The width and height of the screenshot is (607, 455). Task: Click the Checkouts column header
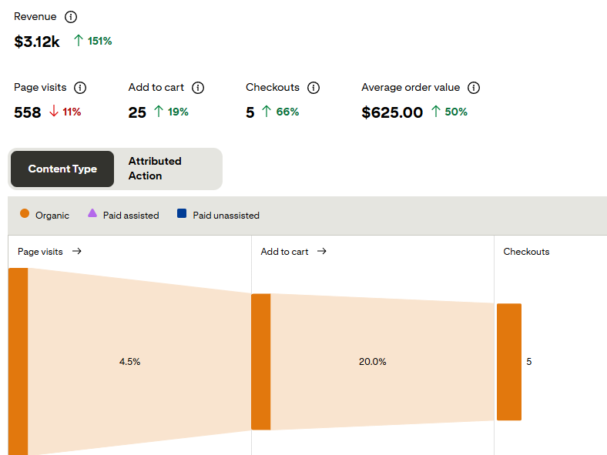[x=526, y=252]
